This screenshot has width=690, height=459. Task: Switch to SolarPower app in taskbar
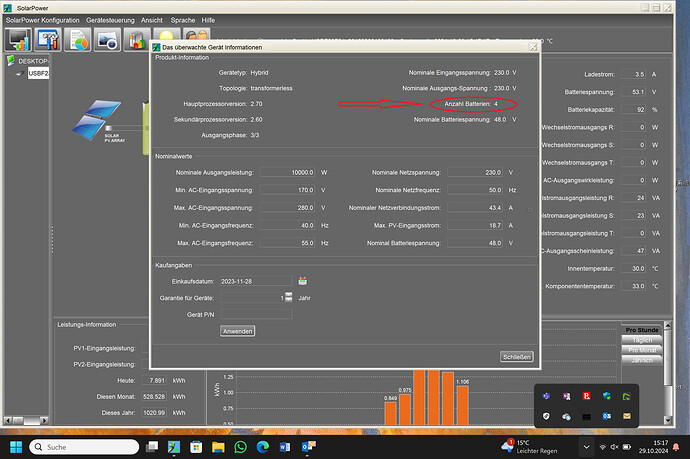pos(174,447)
